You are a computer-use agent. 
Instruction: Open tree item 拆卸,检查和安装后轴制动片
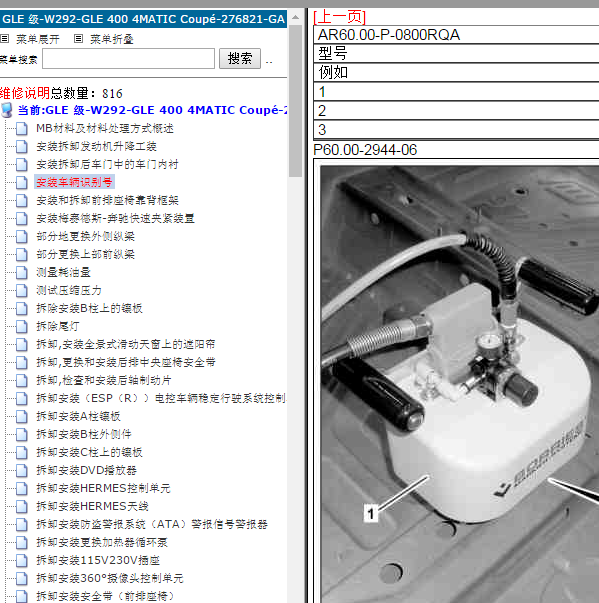[x=104, y=380]
